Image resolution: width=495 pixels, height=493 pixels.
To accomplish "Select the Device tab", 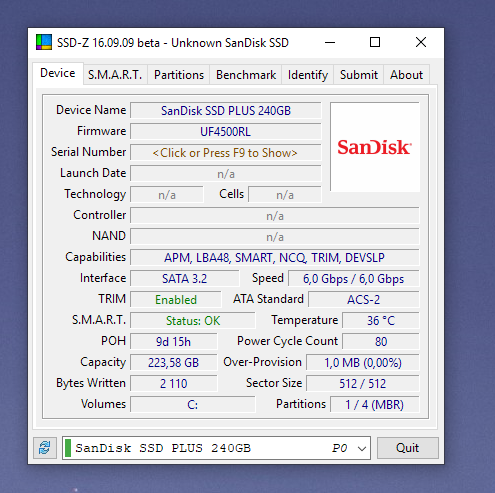I will pos(58,73).
